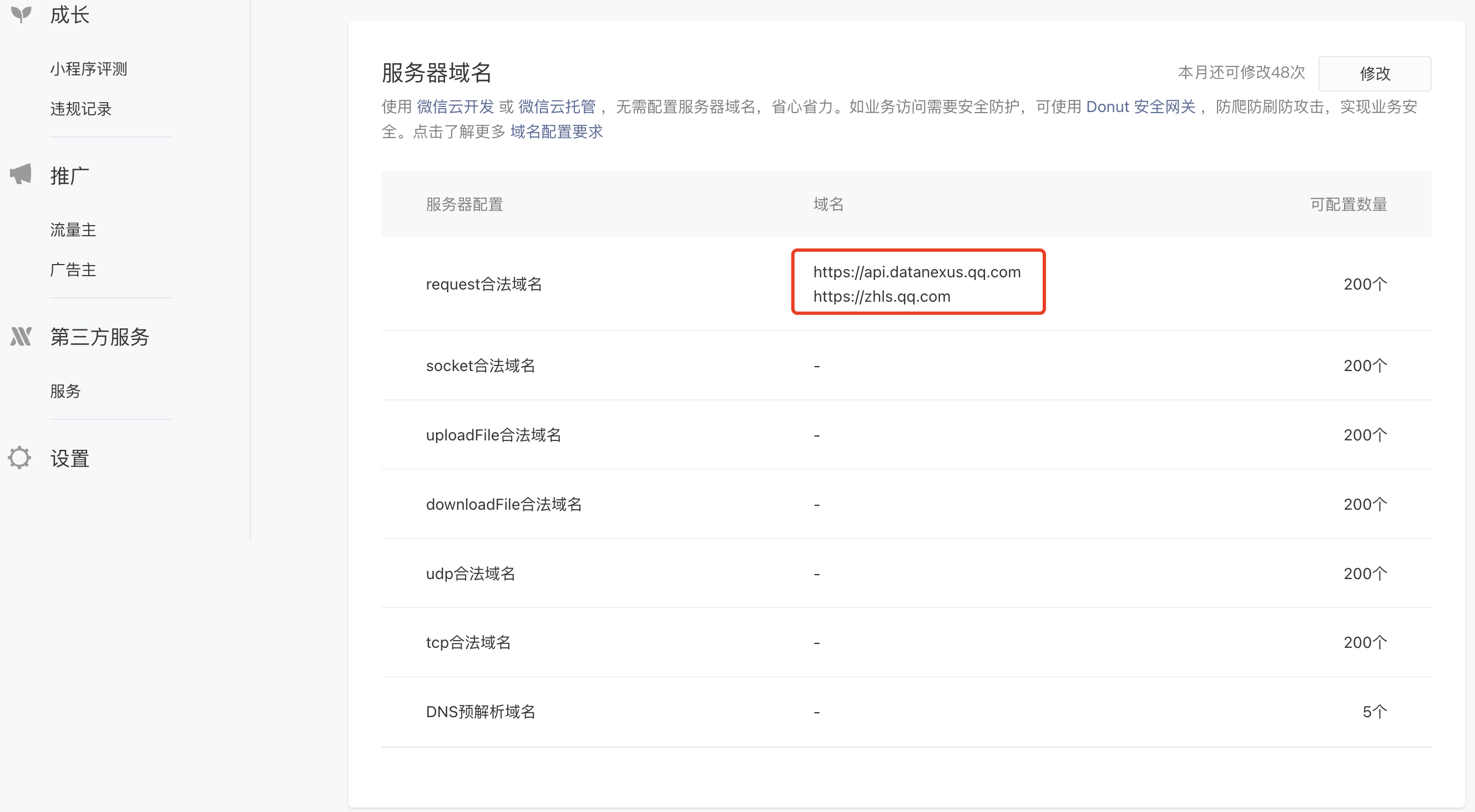Click 200个 in the uploadFile合法域名 row

tap(1365, 435)
